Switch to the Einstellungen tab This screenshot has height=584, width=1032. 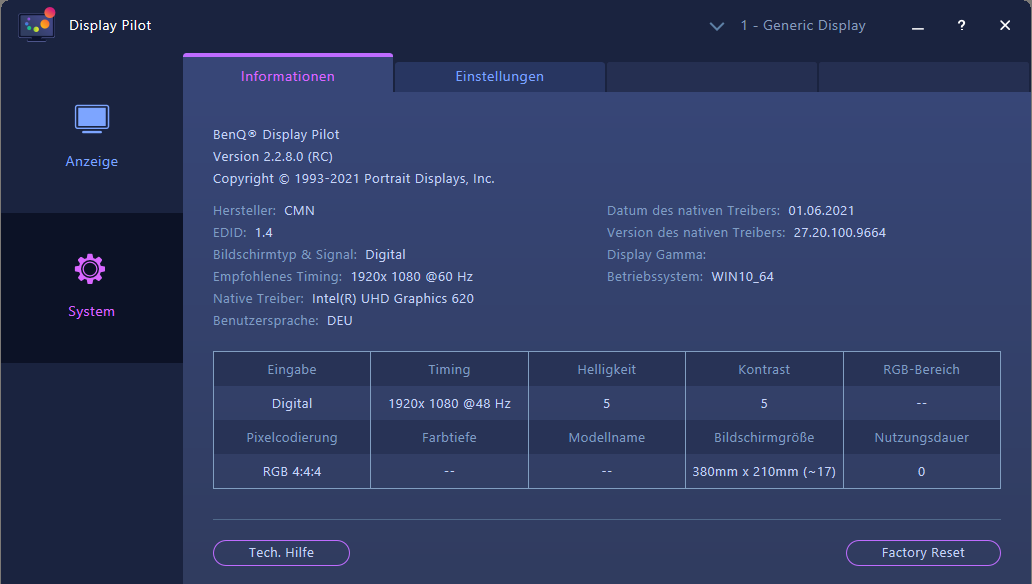[x=500, y=76]
